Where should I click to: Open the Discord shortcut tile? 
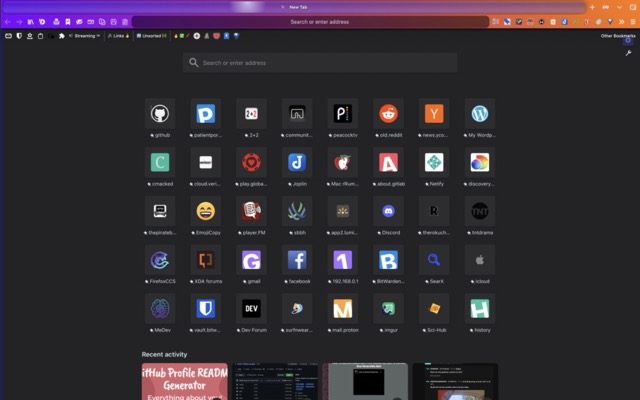388,211
